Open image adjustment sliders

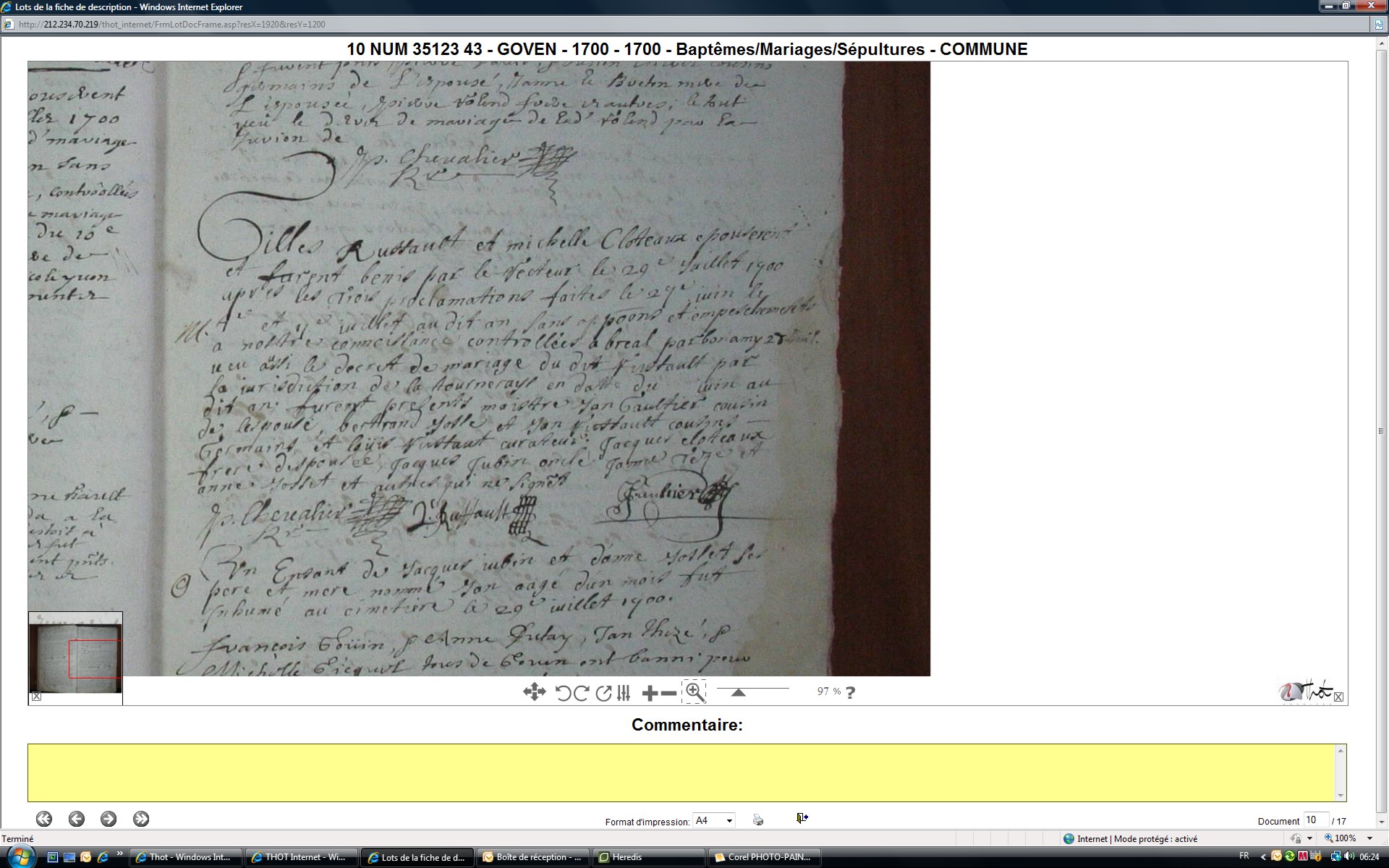[624, 693]
